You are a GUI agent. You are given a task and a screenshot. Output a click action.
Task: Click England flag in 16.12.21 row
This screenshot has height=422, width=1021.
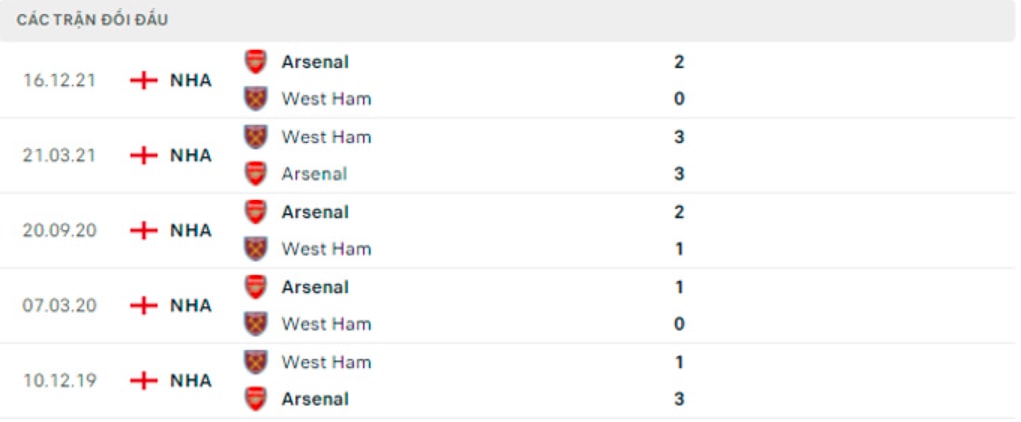[144, 81]
